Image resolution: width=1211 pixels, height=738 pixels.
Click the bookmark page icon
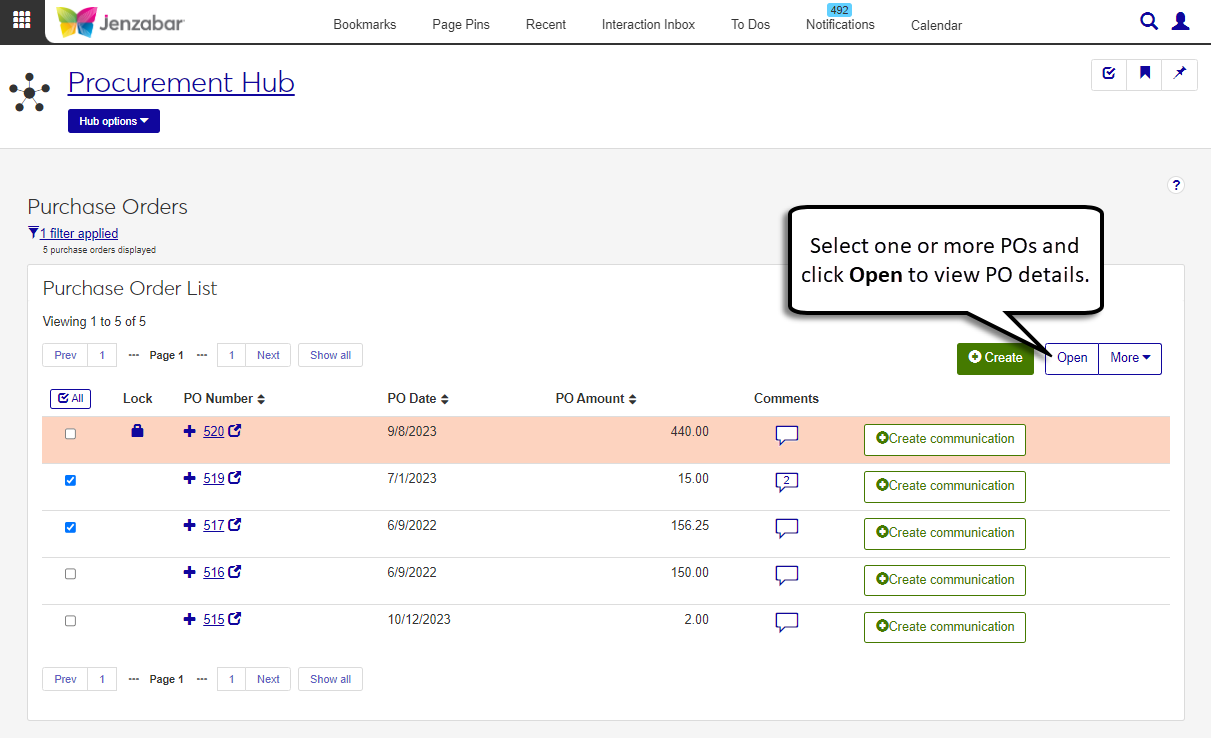(1145, 73)
